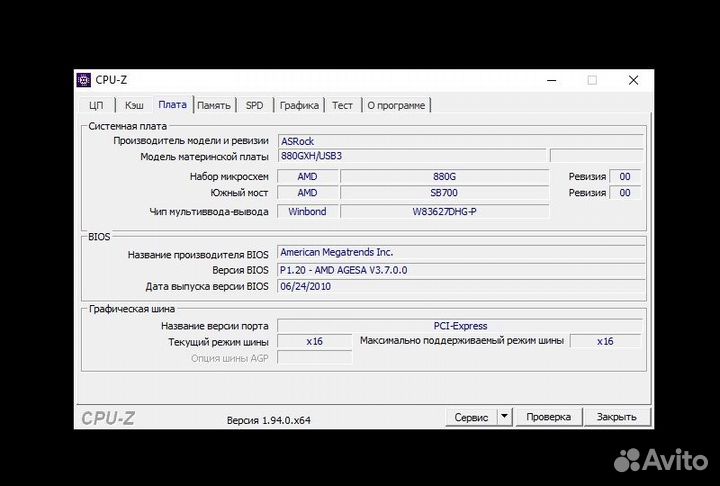
Task: Click the empty Опция шины AGP field
Action: click(x=315, y=357)
